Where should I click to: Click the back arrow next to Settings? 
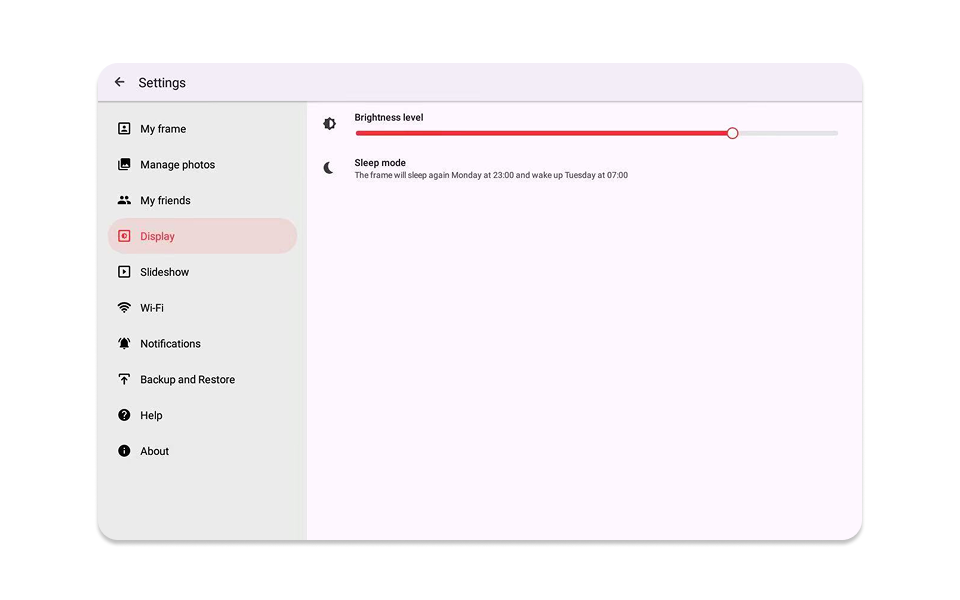coord(120,82)
